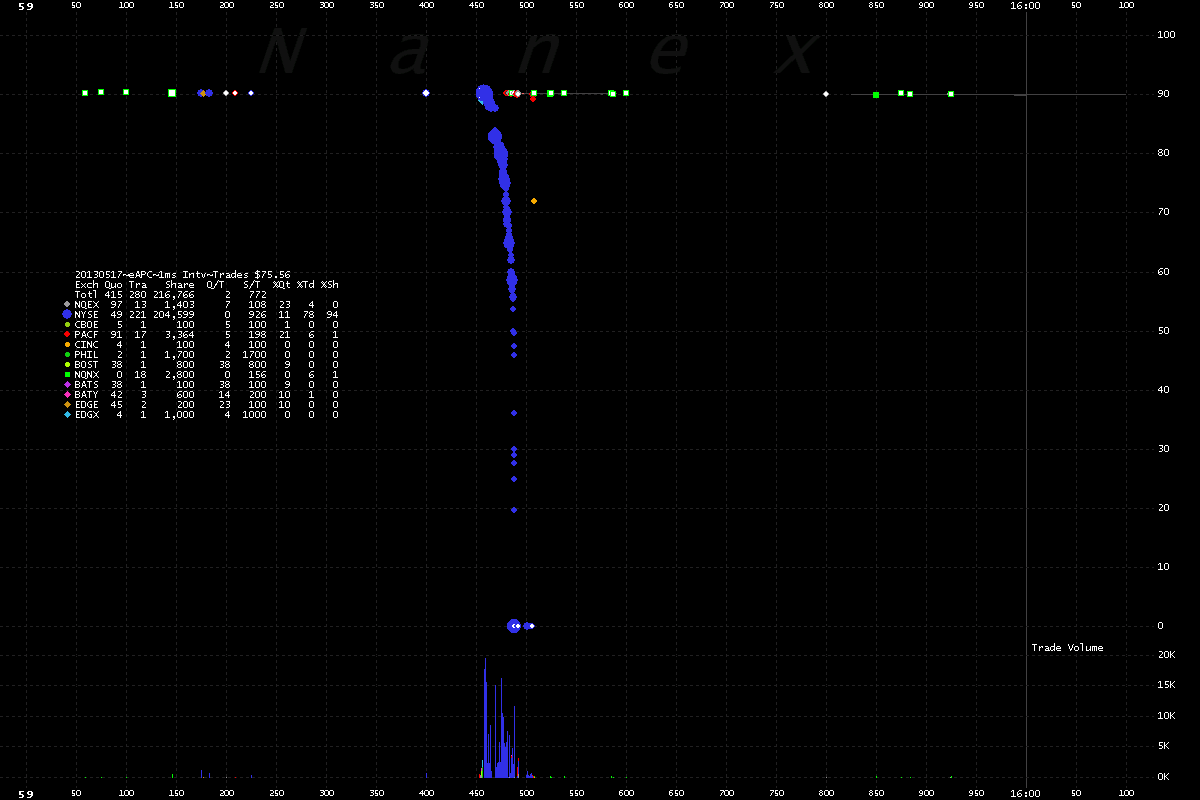Select the orange CINC legend dot
The image size is (1200, 800).
(x=66, y=344)
